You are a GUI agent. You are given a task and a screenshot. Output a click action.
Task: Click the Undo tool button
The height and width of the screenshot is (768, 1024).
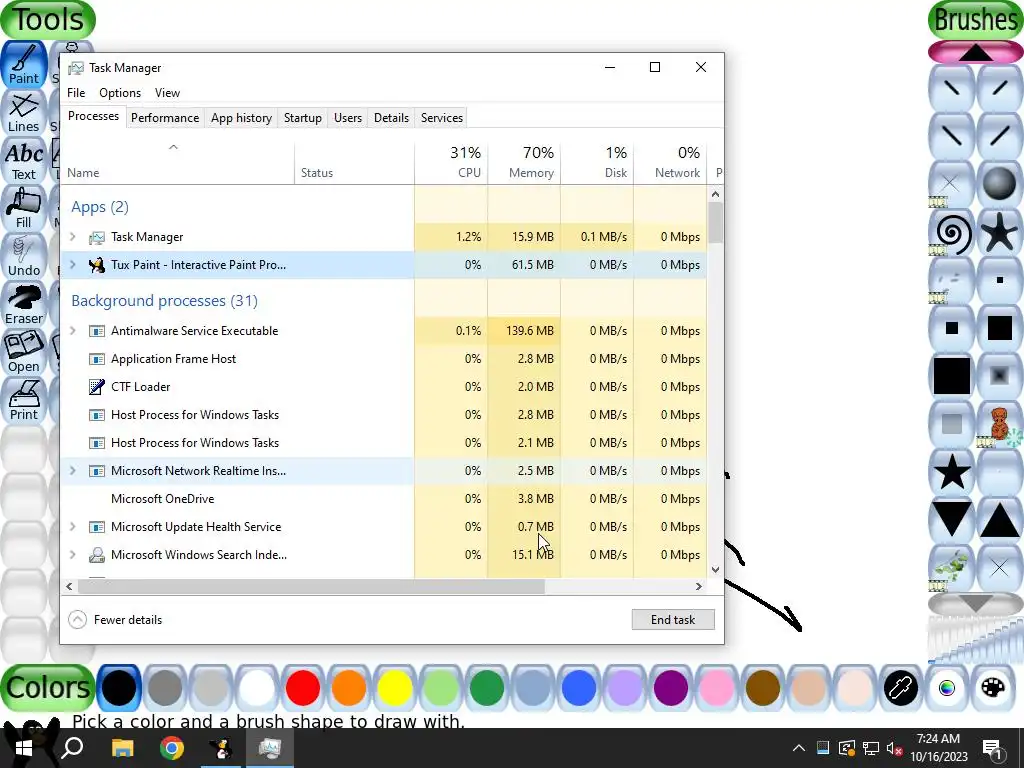(24, 257)
